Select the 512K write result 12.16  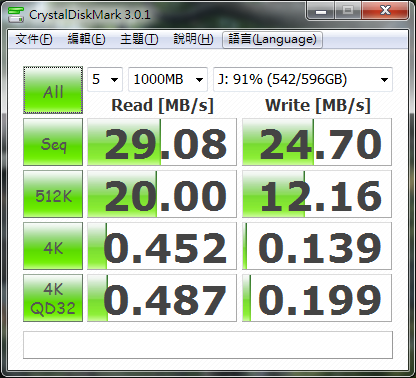tap(317, 194)
